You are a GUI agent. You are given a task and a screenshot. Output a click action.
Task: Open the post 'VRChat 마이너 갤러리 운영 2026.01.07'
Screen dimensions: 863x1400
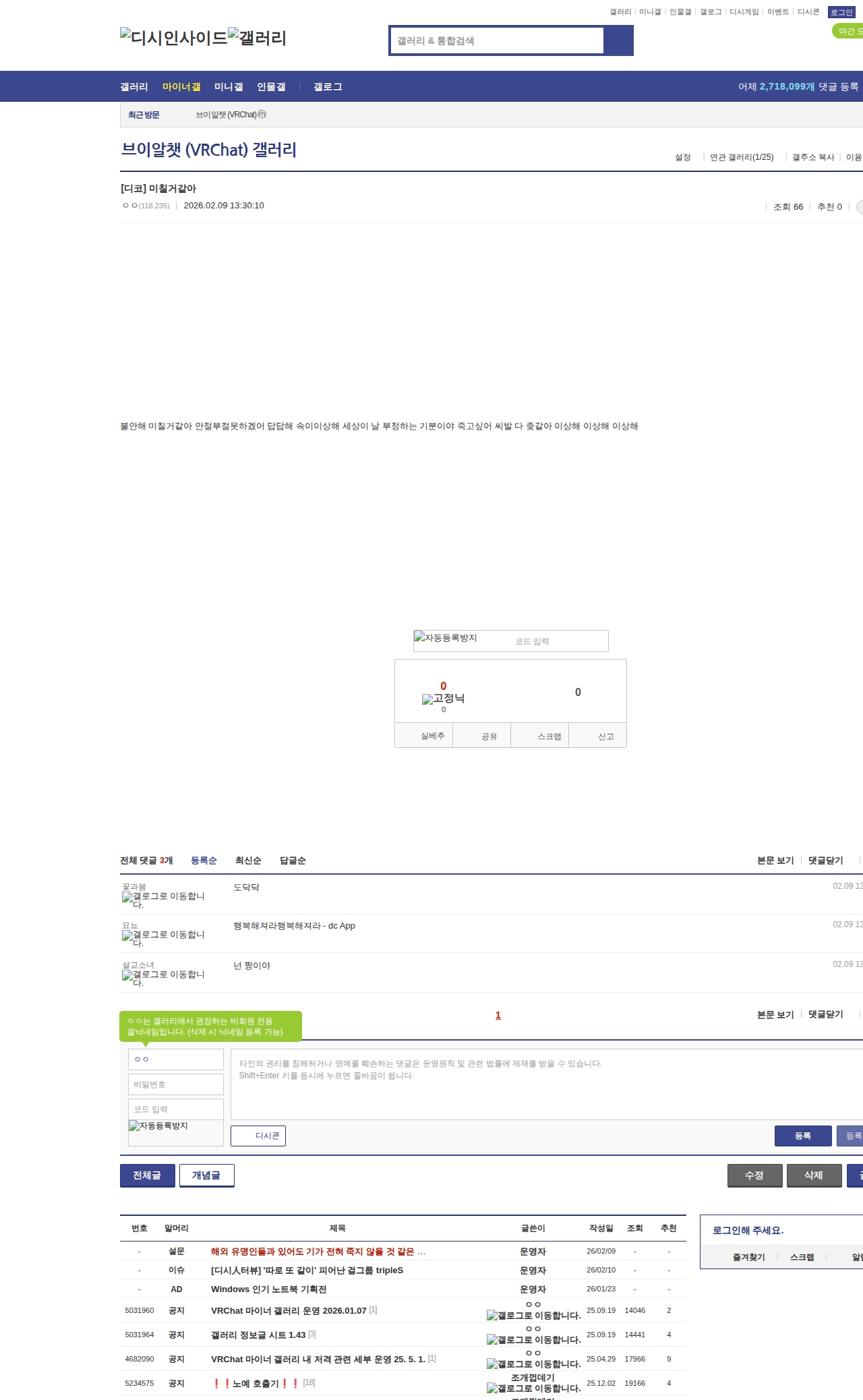click(289, 1310)
